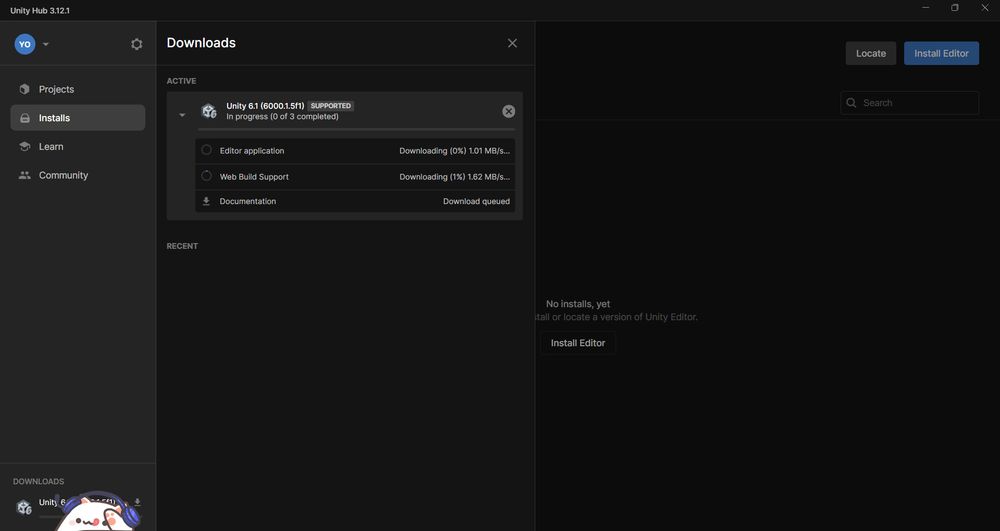Click the Locate button
This screenshot has height=531, width=1000.
coord(871,54)
